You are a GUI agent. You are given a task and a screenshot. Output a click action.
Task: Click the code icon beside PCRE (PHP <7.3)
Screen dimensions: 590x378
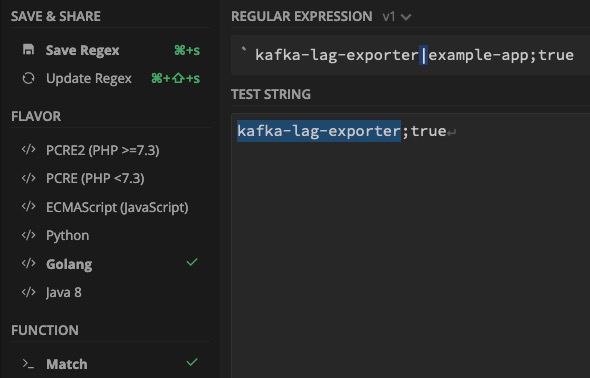pos(29,178)
